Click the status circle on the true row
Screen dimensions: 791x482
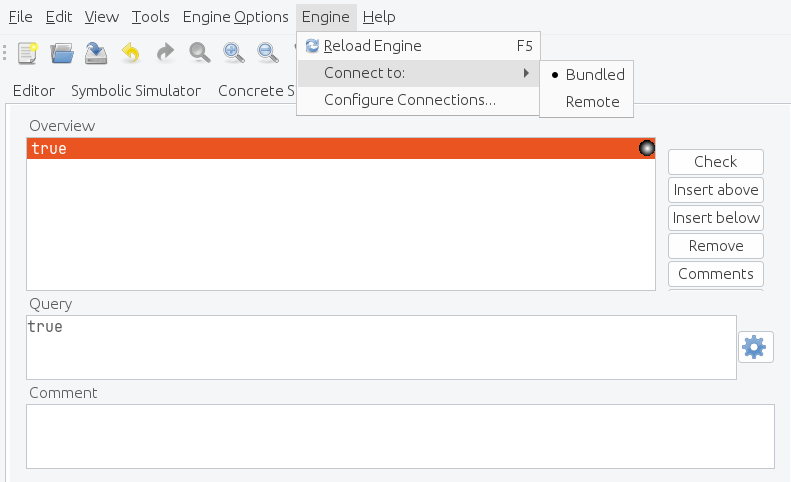pyautogui.click(x=646, y=148)
